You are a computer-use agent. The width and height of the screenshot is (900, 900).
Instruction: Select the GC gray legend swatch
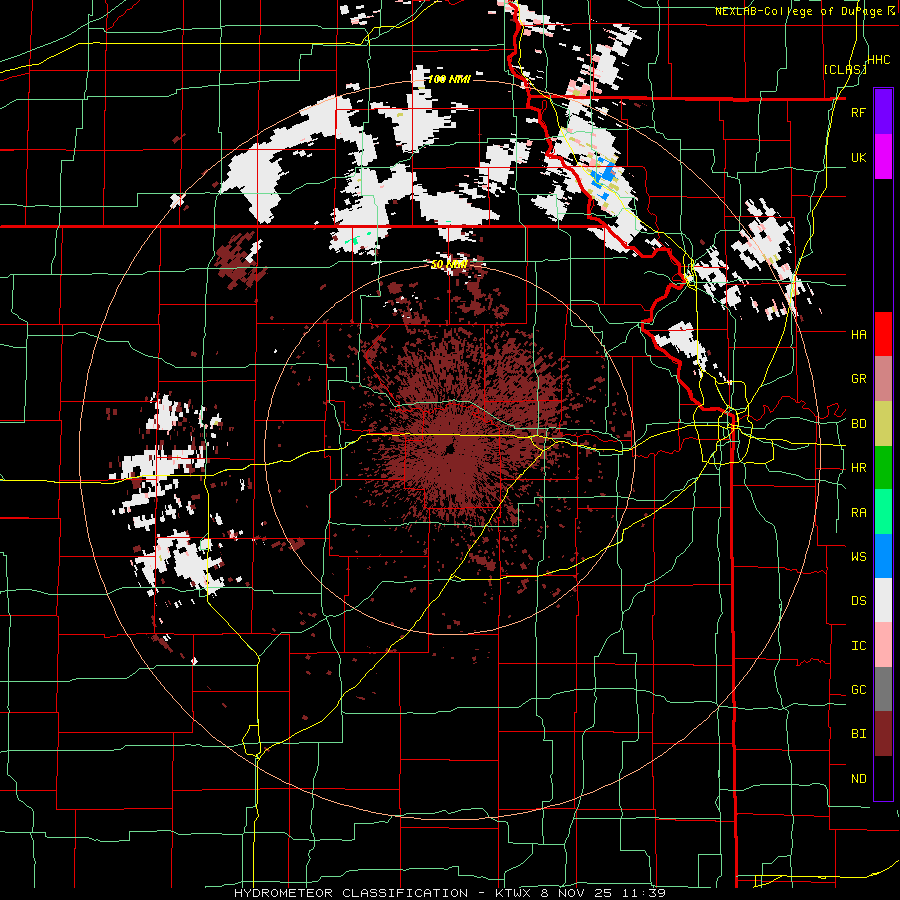(x=883, y=690)
